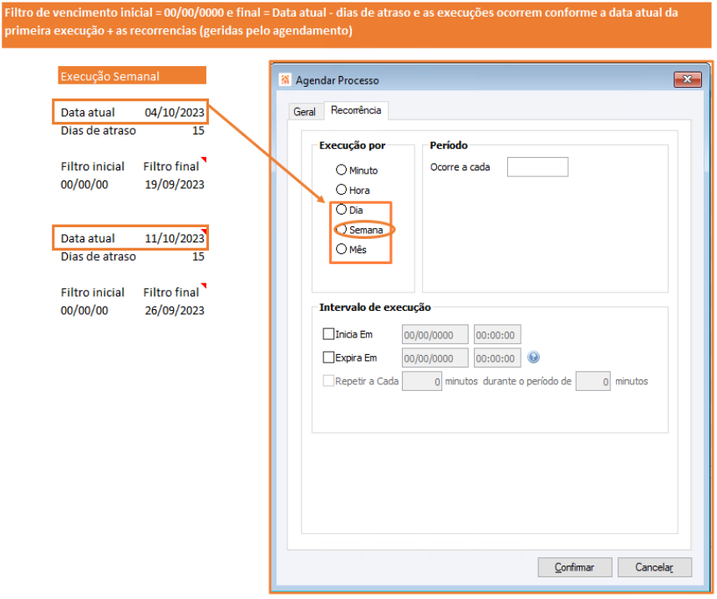Switch to the Geral tab
The height and width of the screenshot is (599, 717).
point(305,112)
